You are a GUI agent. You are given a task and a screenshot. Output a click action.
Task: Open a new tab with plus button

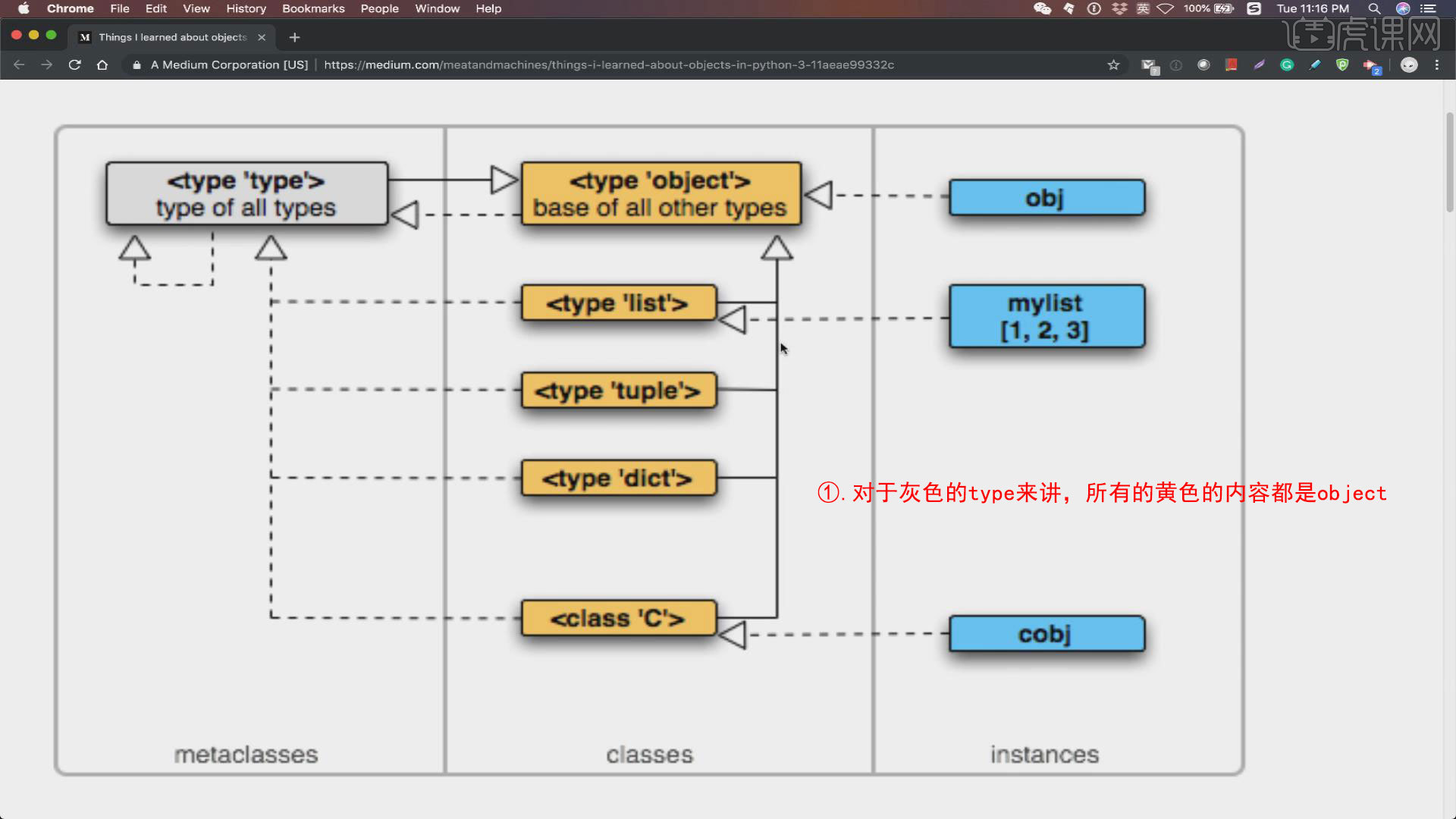pos(295,37)
